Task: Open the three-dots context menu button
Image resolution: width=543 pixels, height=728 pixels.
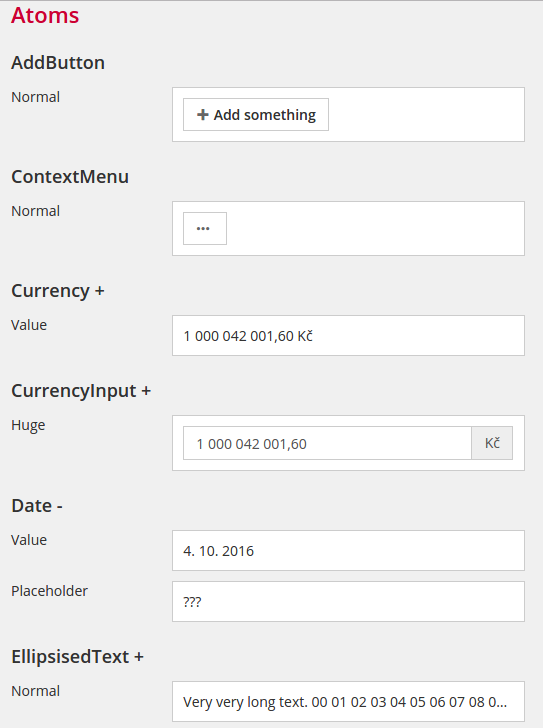Action: point(205,228)
